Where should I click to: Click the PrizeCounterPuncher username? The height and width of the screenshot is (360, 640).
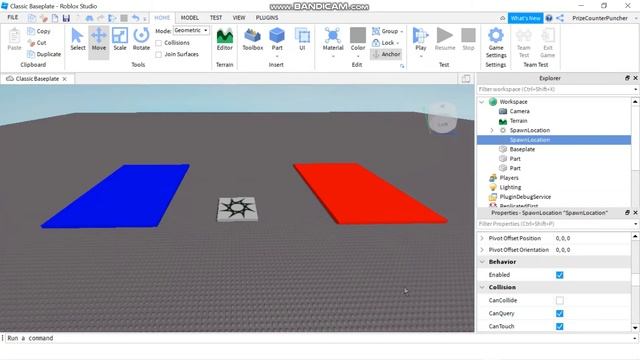(x=600, y=18)
